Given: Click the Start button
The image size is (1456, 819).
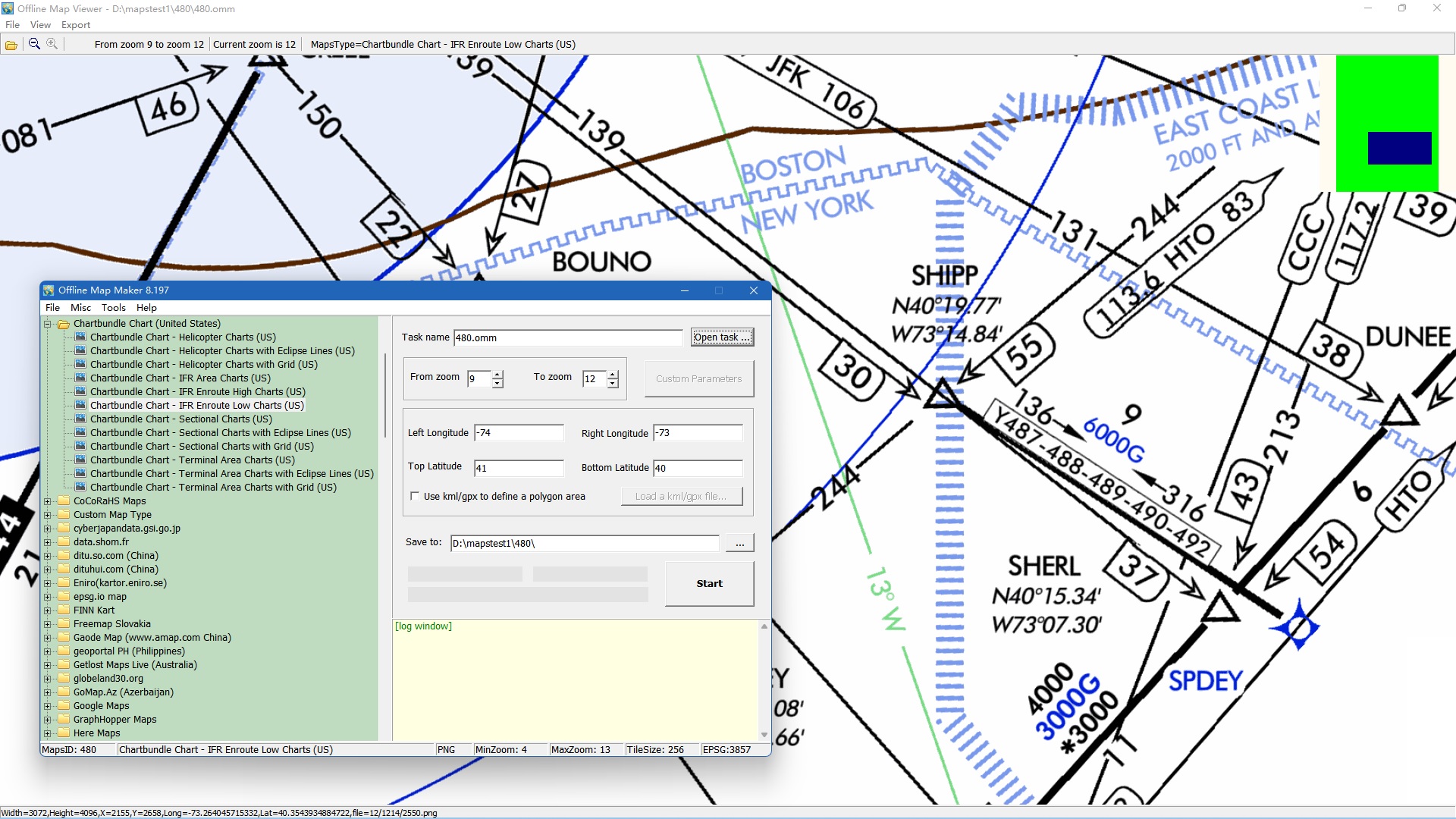Looking at the screenshot, I should click(709, 584).
